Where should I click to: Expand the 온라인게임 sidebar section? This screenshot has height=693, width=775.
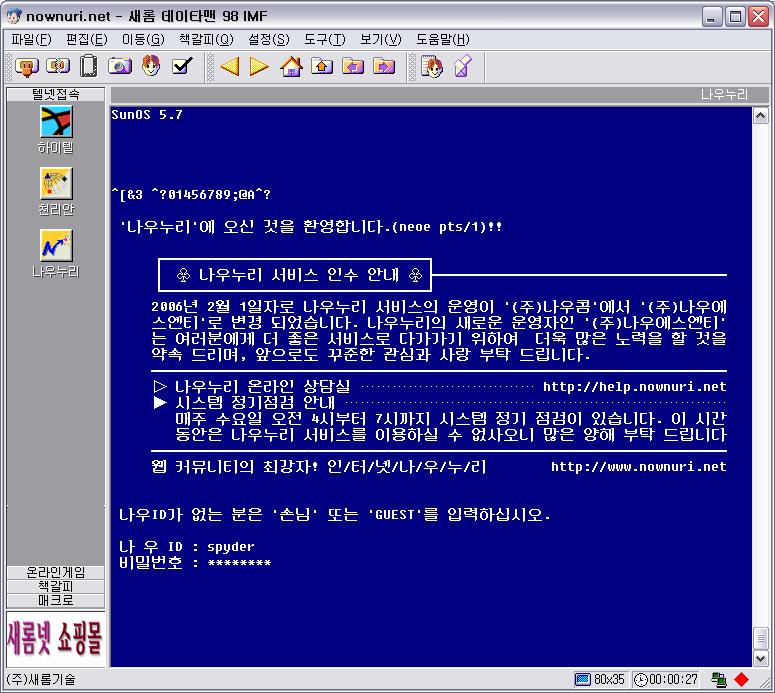click(56, 572)
